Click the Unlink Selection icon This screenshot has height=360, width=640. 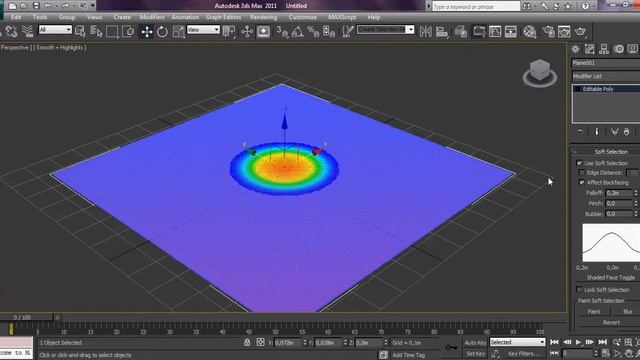point(11,31)
